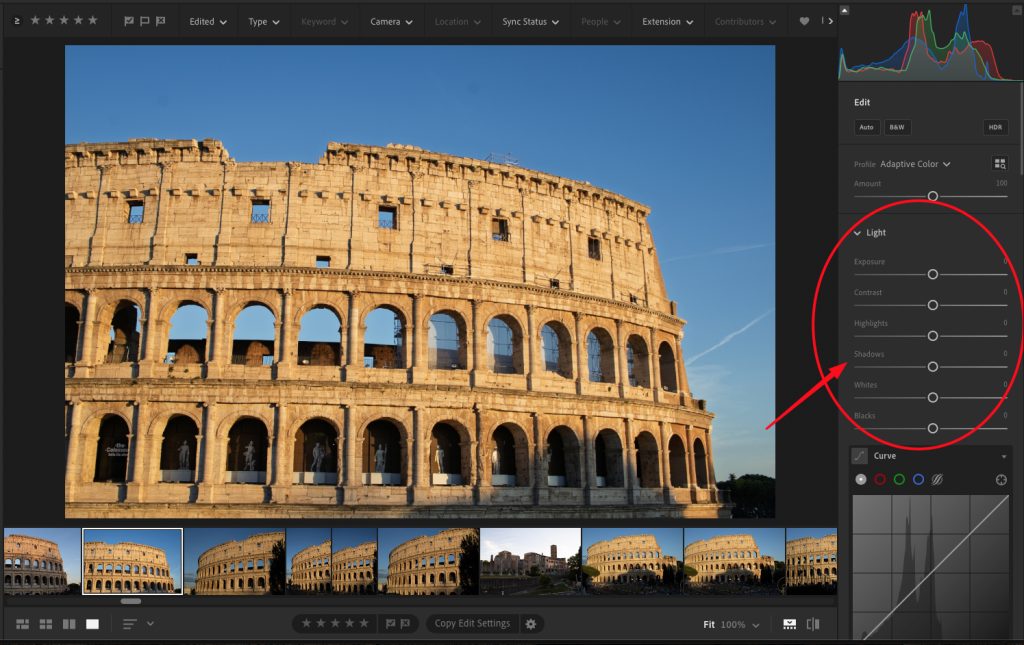1024x645 pixels.
Task: Switch to photo grid view
Action: point(22,624)
